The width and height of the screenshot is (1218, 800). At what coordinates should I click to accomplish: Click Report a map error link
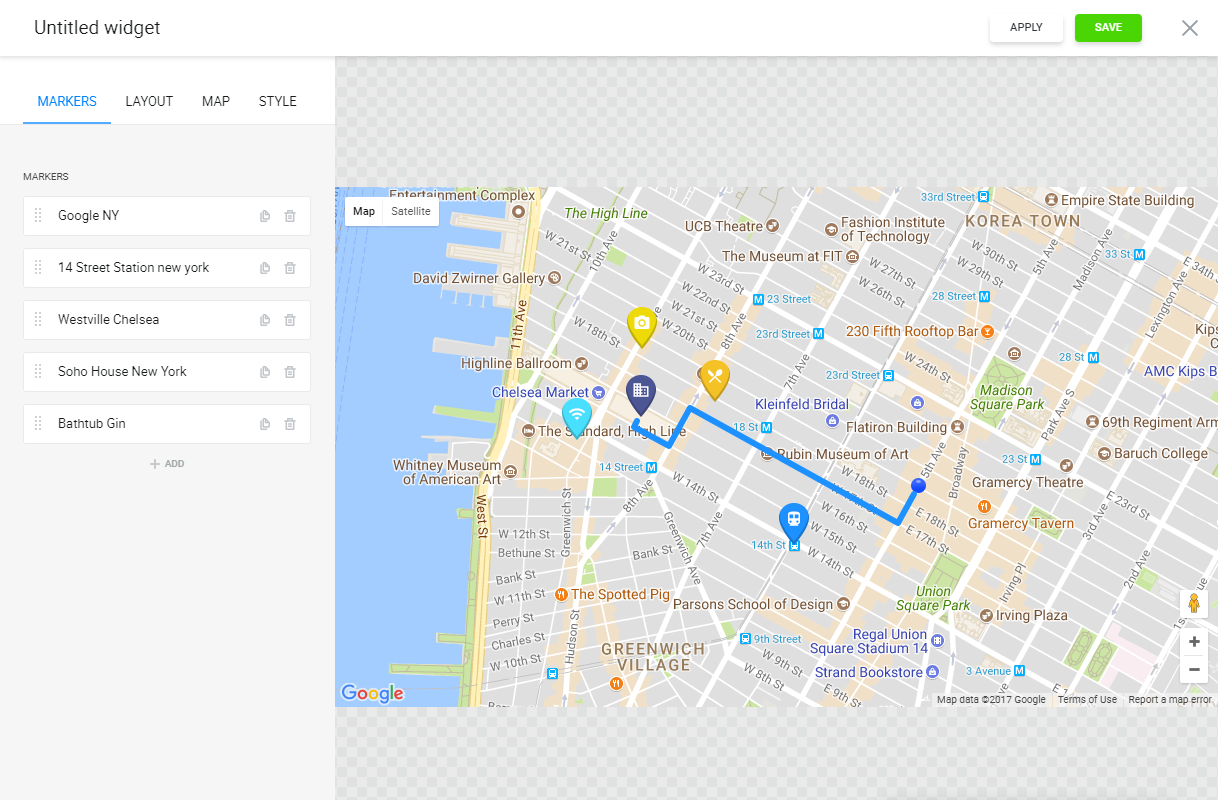(1170, 700)
